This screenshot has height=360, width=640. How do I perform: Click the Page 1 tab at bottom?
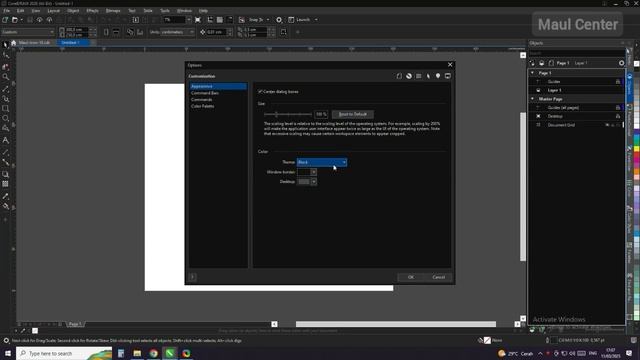pyautogui.click(x=75, y=324)
